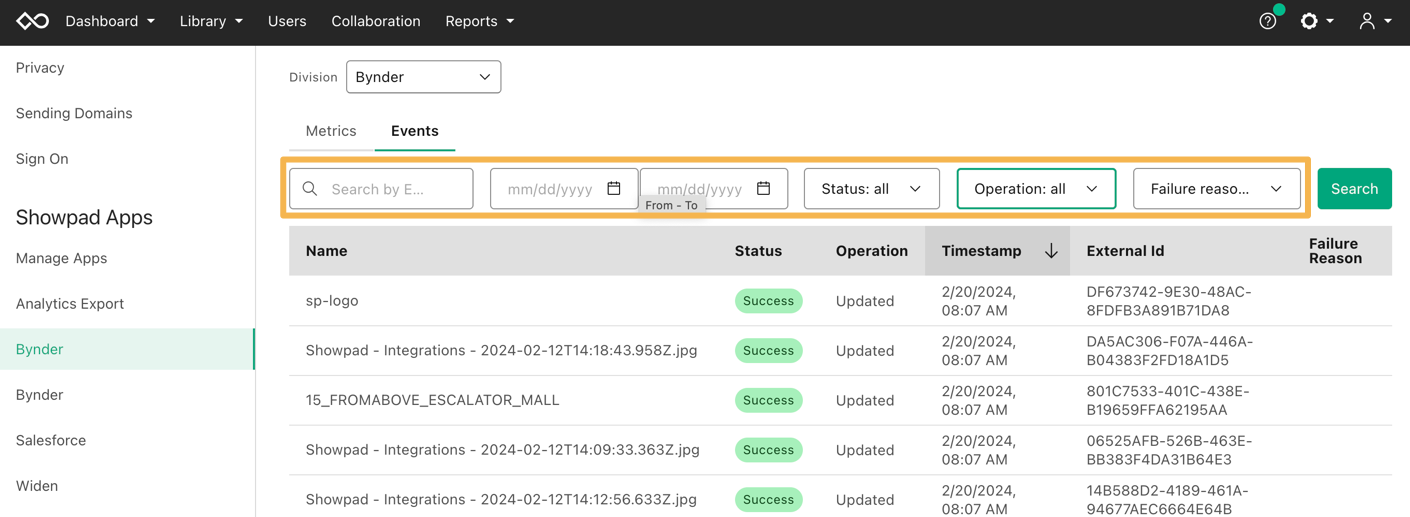The width and height of the screenshot is (1410, 517).
Task: Select the 15_FROMABOVE_ESCALATOR_MALL row name
Action: (x=433, y=400)
